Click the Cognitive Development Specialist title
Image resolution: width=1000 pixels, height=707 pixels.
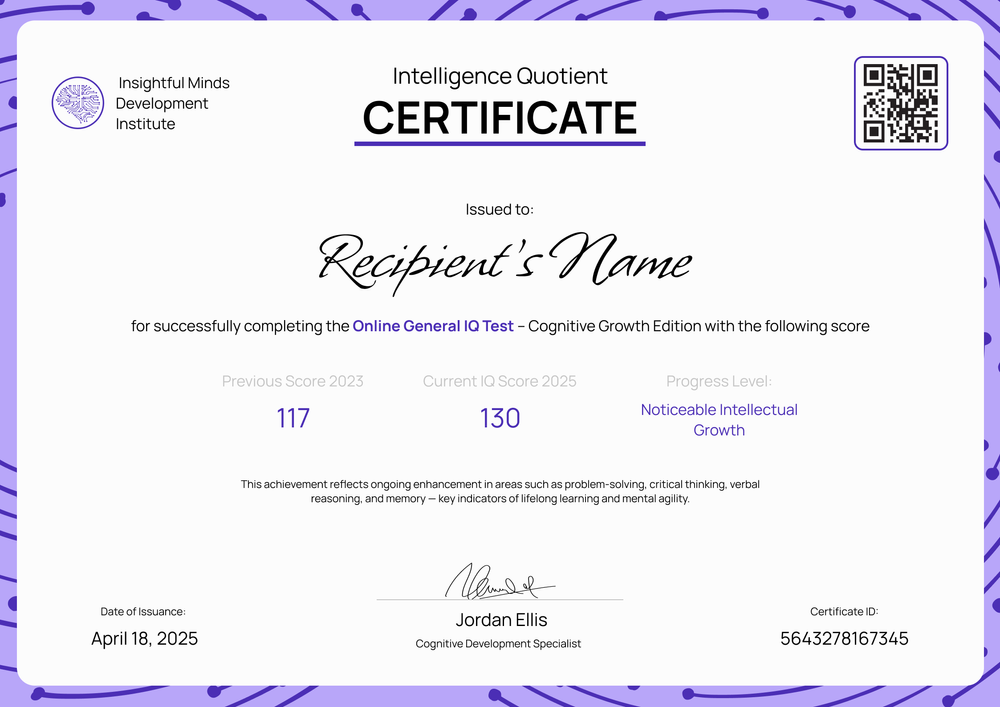(x=498, y=643)
